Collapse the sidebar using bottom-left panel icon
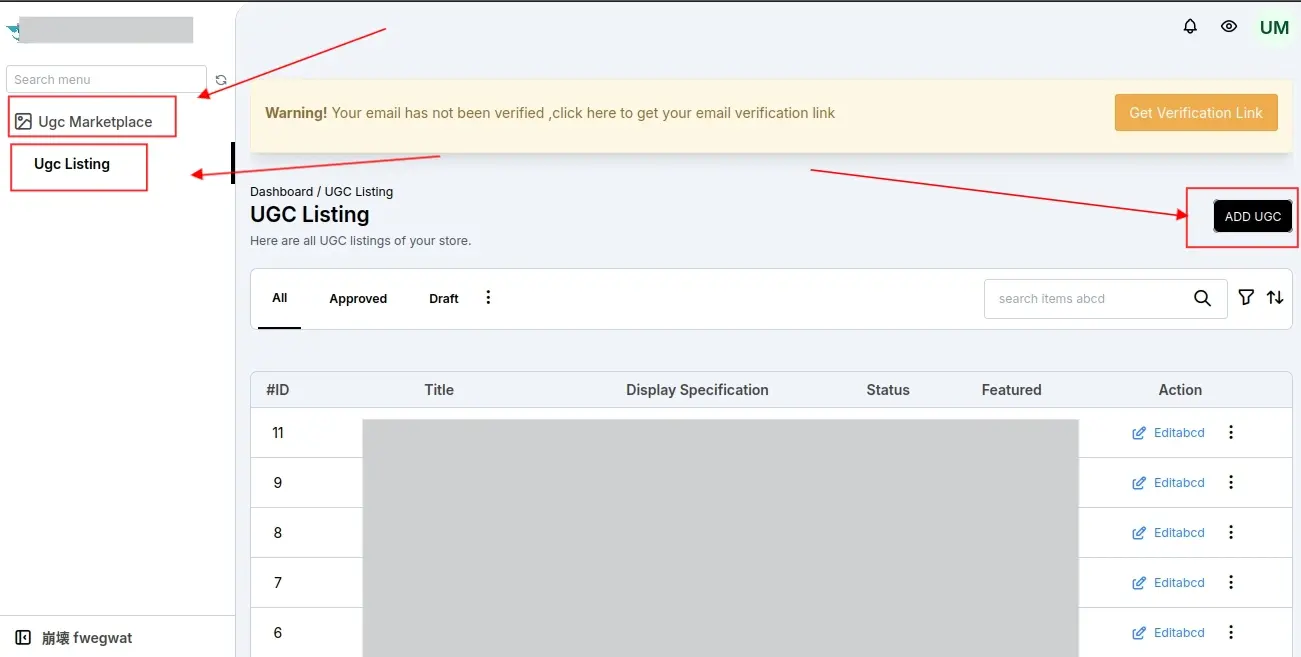The width and height of the screenshot is (1301, 657). coord(23,637)
